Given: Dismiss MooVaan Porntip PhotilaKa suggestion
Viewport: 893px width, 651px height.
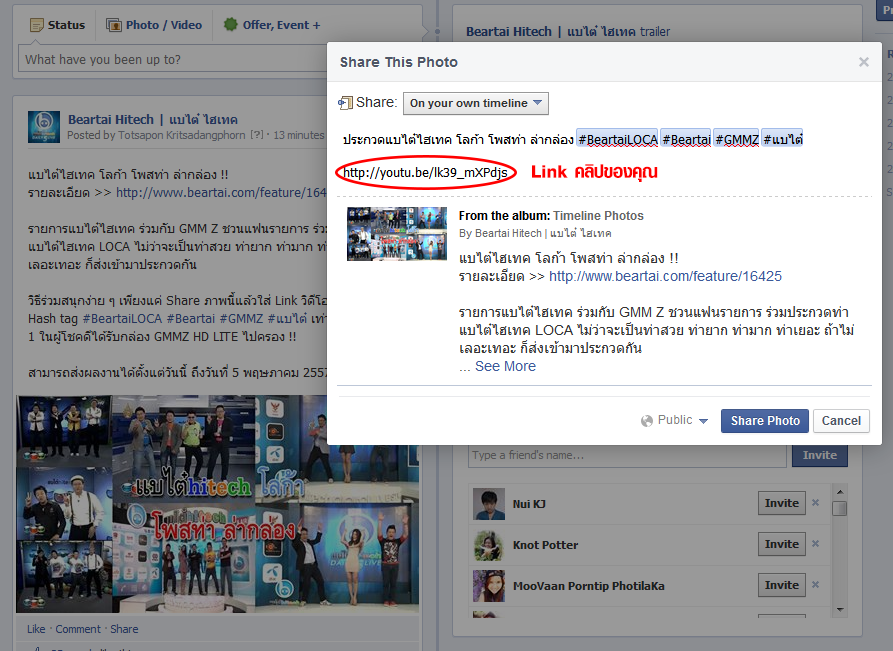Looking at the screenshot, I should (816, 584).
